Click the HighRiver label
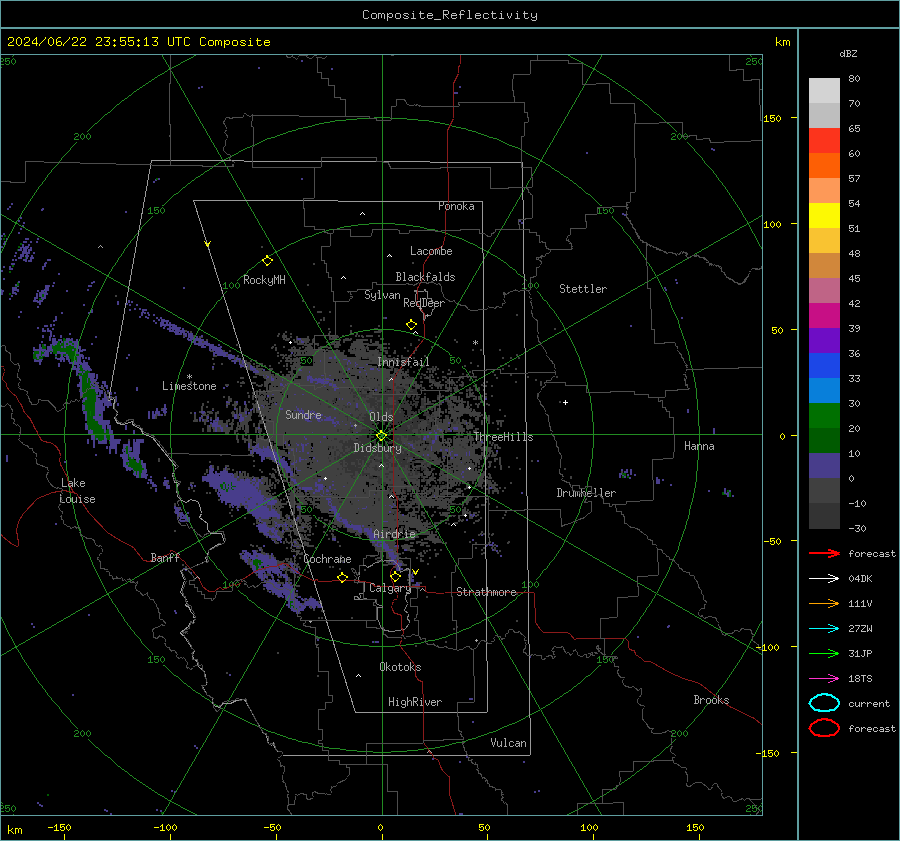Screen dimensions: 900x841 point(415,702)
